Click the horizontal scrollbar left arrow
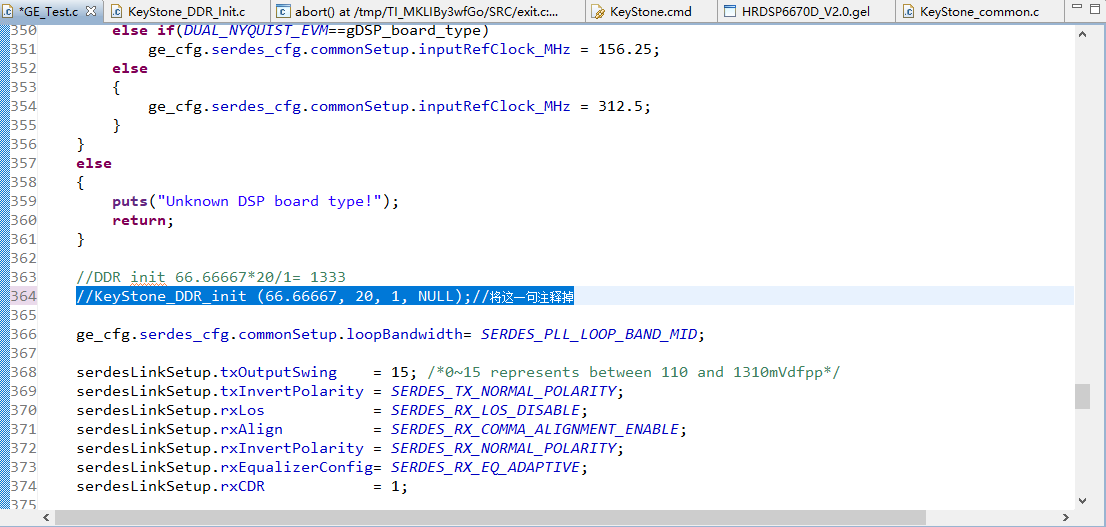Screen dimensions: 1106x527 (46, 518)
